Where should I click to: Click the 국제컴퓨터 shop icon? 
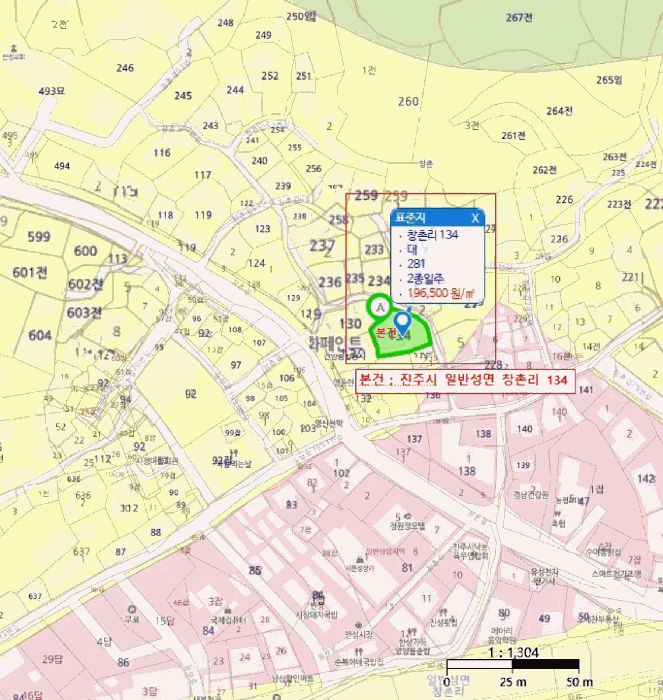tap(228, 611)
